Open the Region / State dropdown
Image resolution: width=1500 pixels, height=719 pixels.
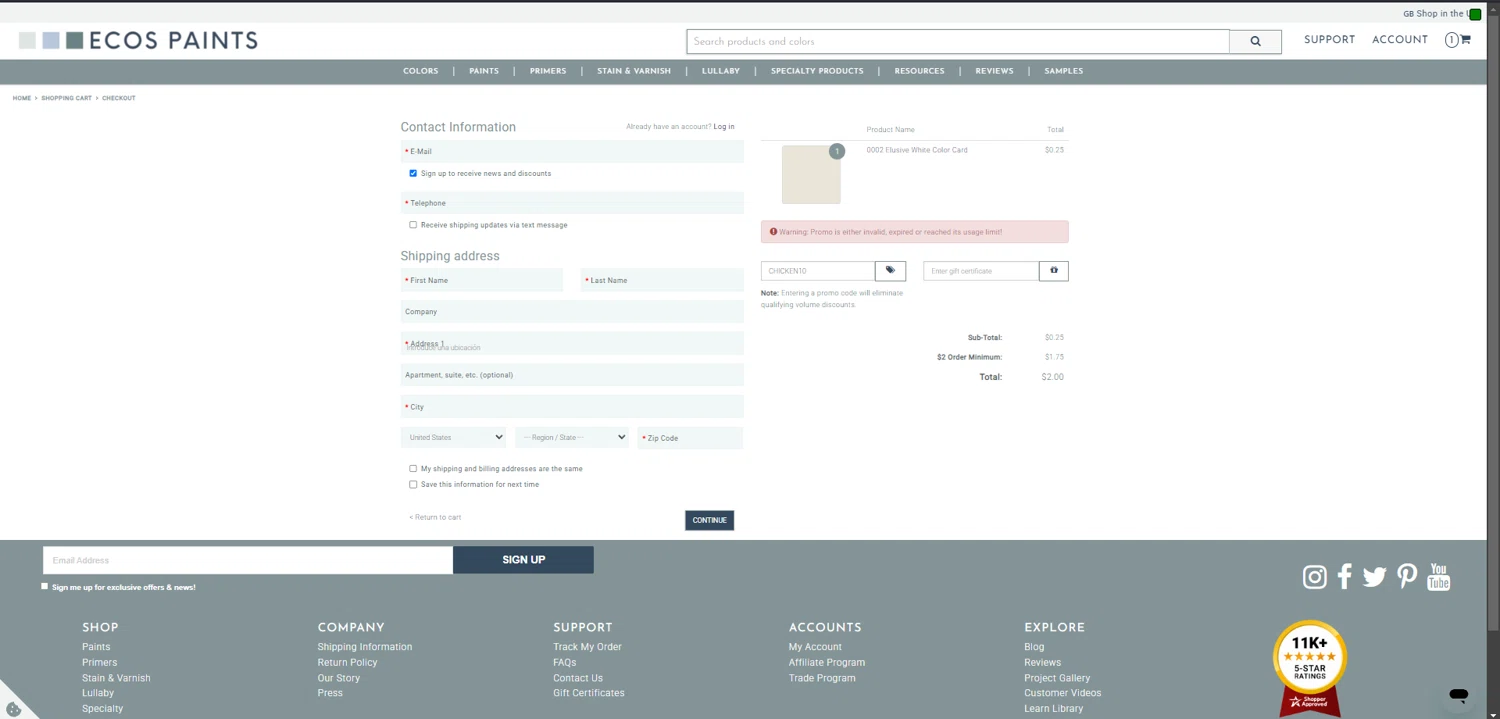pyautogui.click(x=572, y=437)
